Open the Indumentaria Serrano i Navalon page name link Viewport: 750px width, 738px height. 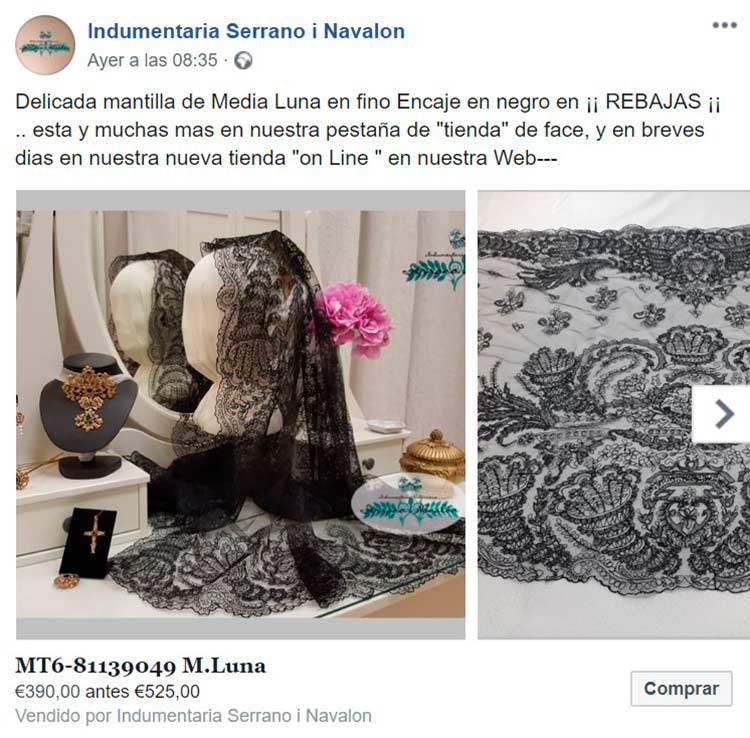tap(246, 32)
